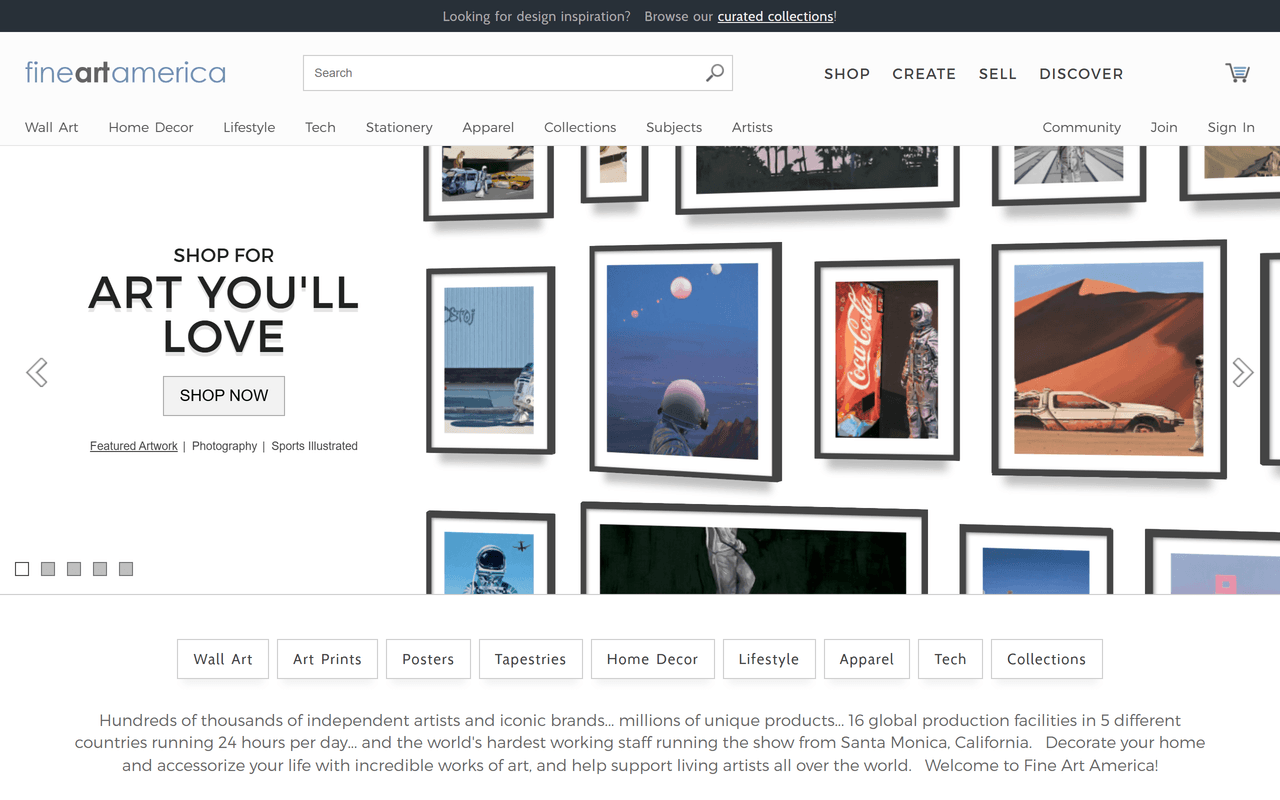Viewport: 1280px width, 800px height.
Task: Select the third carousel indicator square
Action: (74, 569)
